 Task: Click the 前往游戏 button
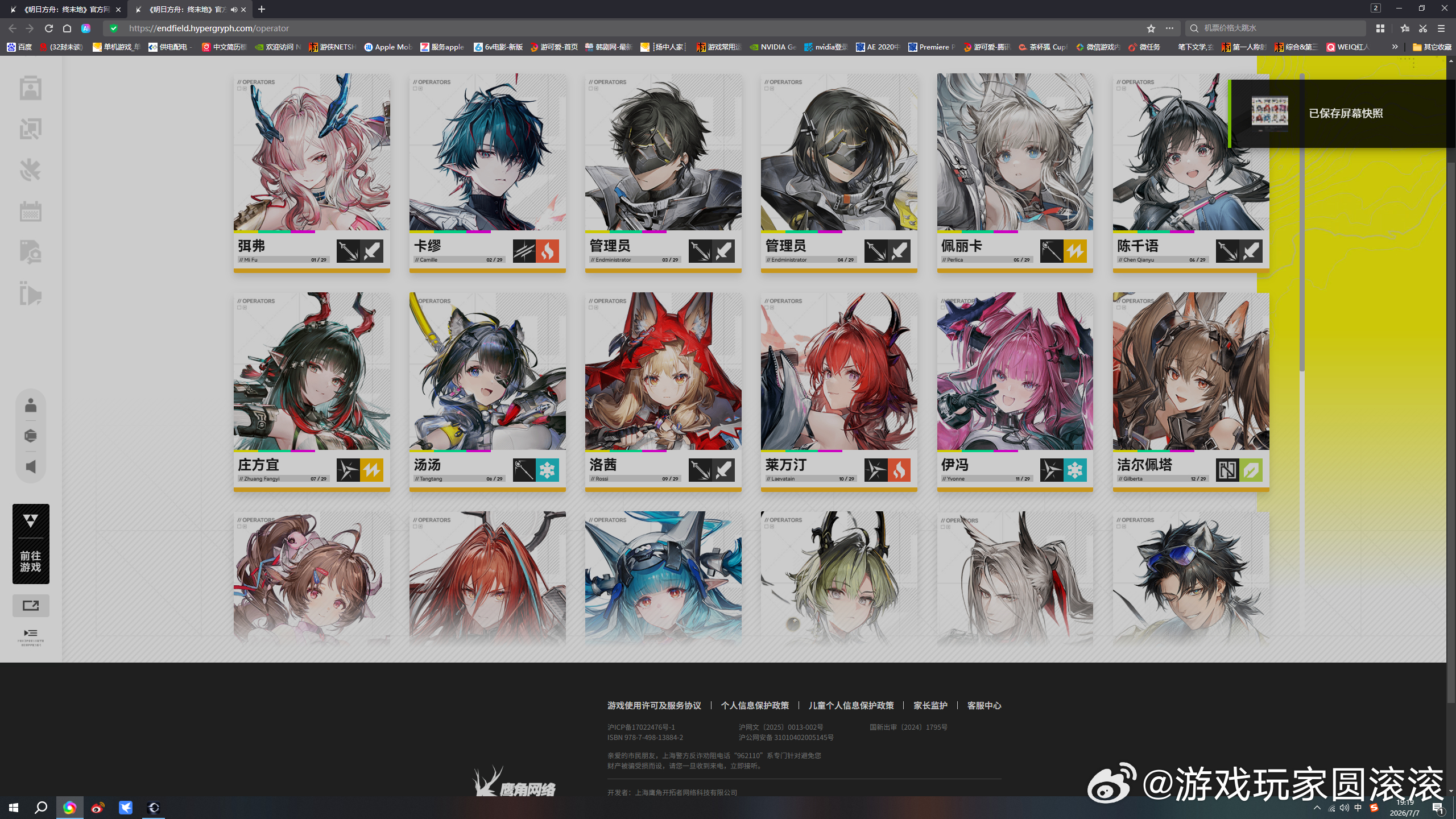[31, 544]
